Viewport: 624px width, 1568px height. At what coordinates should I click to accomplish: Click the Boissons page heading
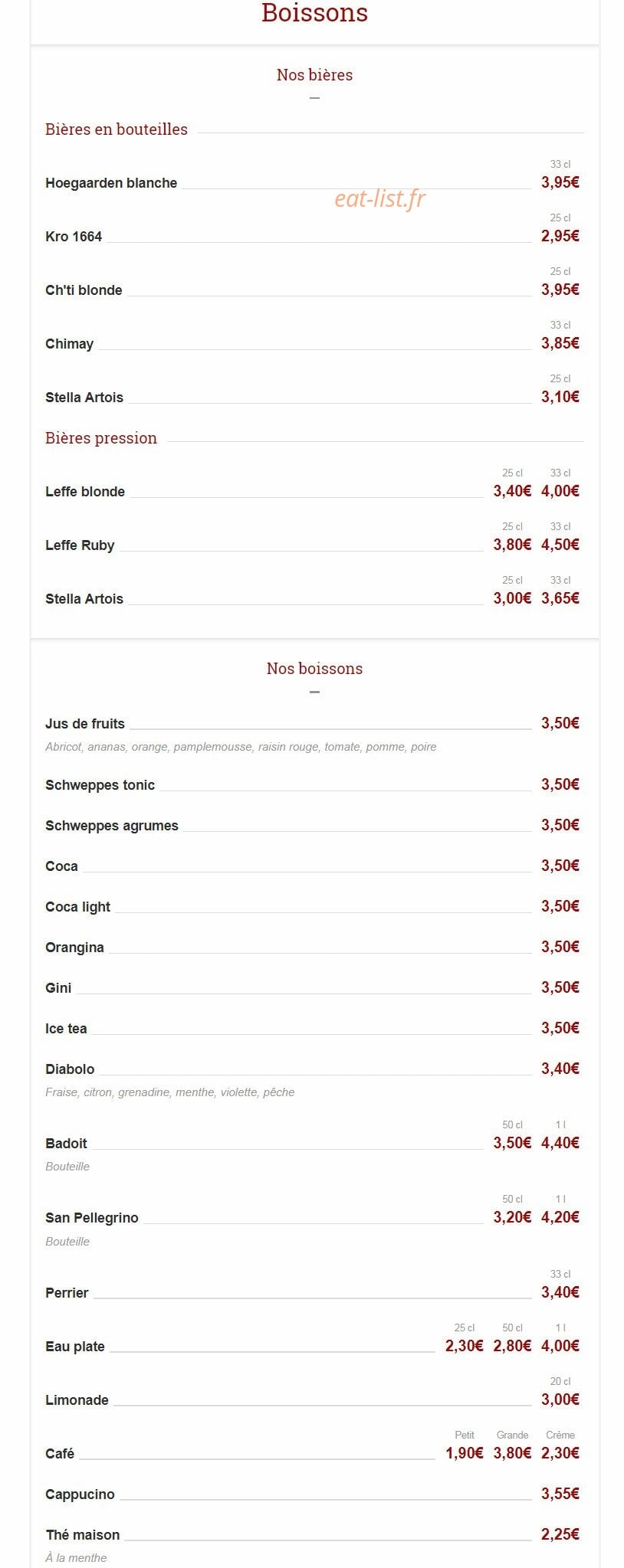(314, 12)
